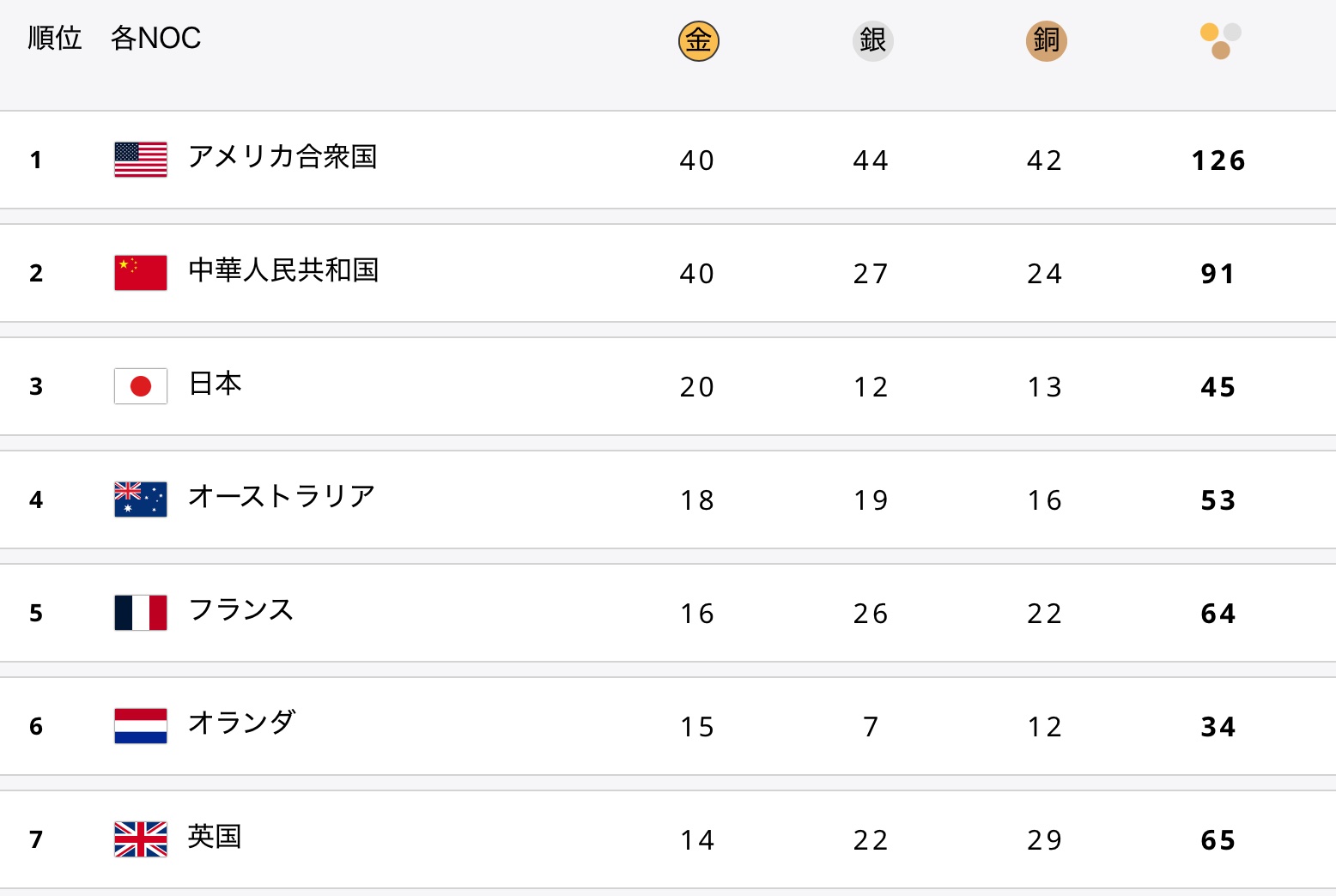Click the United States flag icon
Image resolution: width=1336 pixels, height=896 pixels.
pyautogui.click(x=141, y=160)
